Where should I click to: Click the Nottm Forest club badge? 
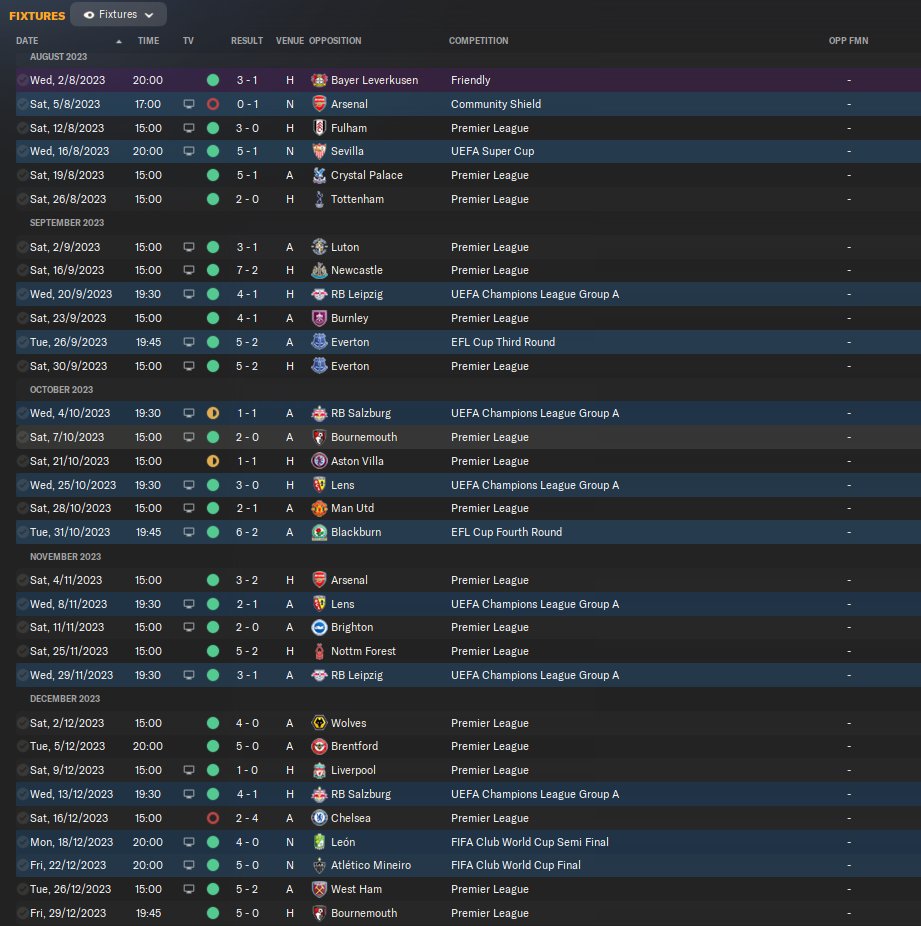[x=319, y=651]
